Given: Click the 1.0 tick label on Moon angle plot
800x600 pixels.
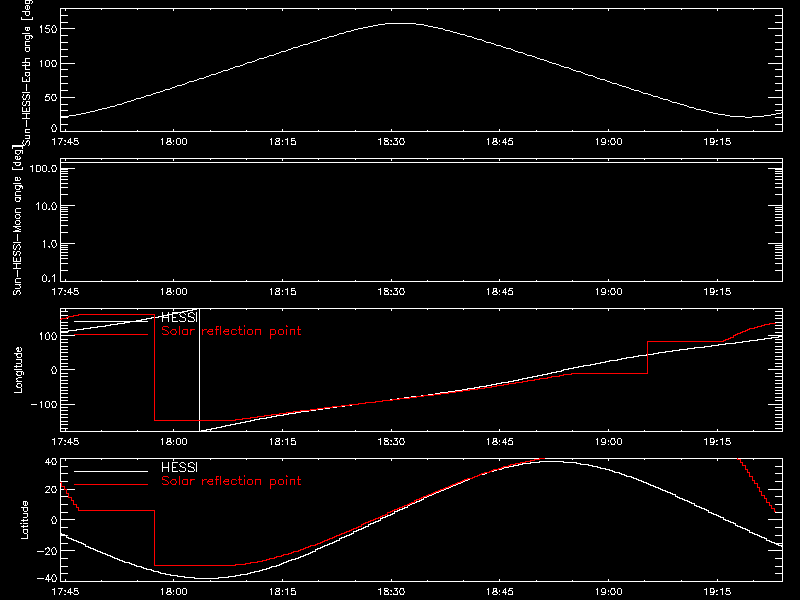Looking at the screenshot, I should point(49,244).
